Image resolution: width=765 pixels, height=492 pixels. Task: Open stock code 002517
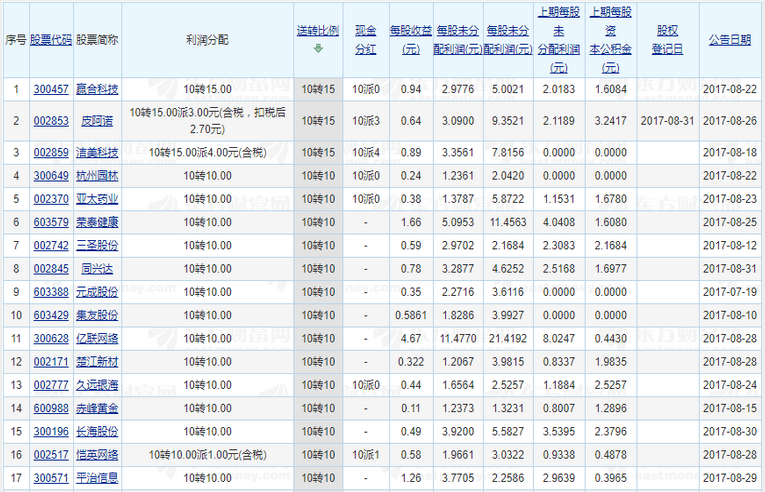(51, 455)
